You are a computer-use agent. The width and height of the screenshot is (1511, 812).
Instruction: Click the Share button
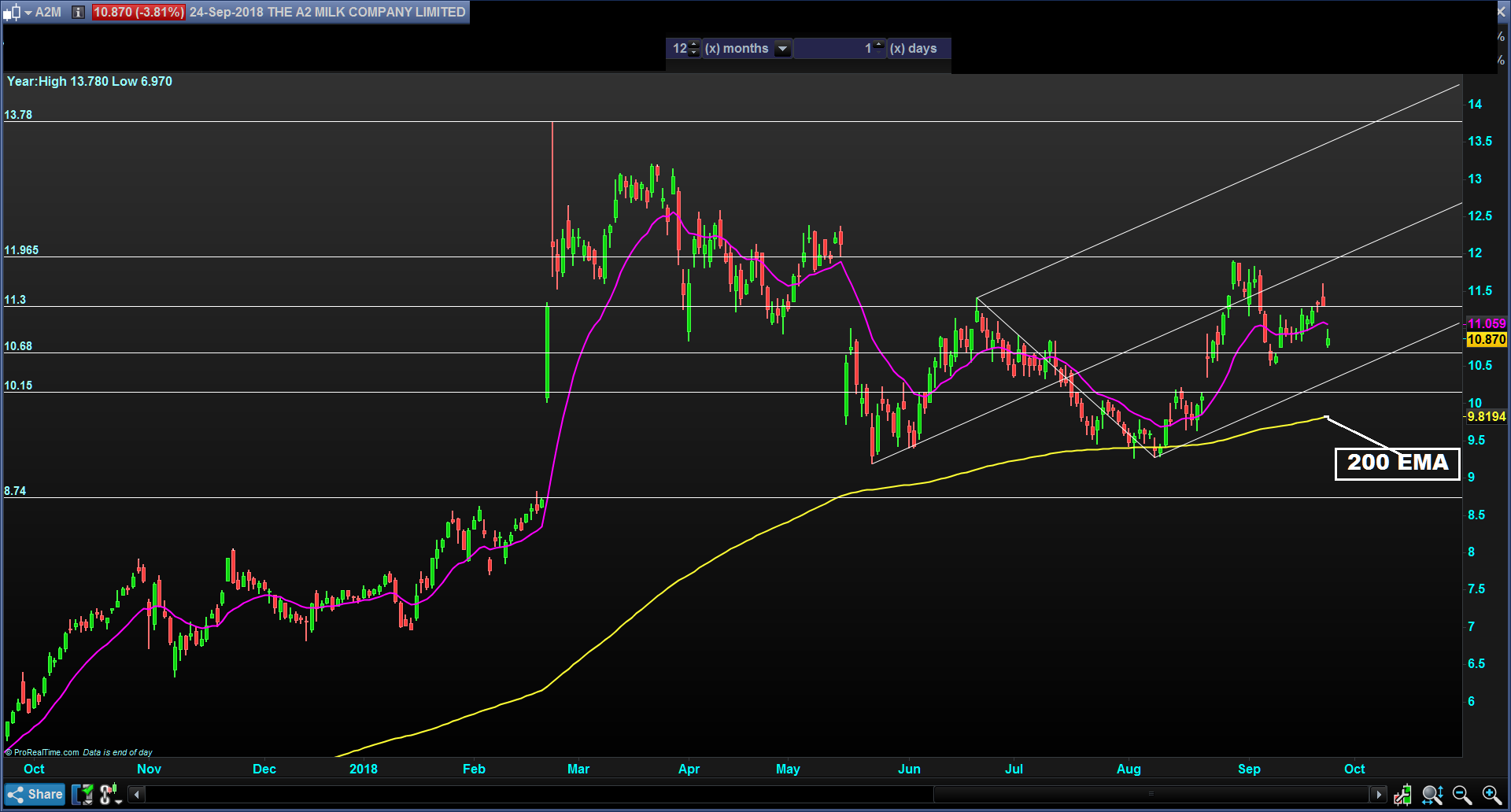35,795
